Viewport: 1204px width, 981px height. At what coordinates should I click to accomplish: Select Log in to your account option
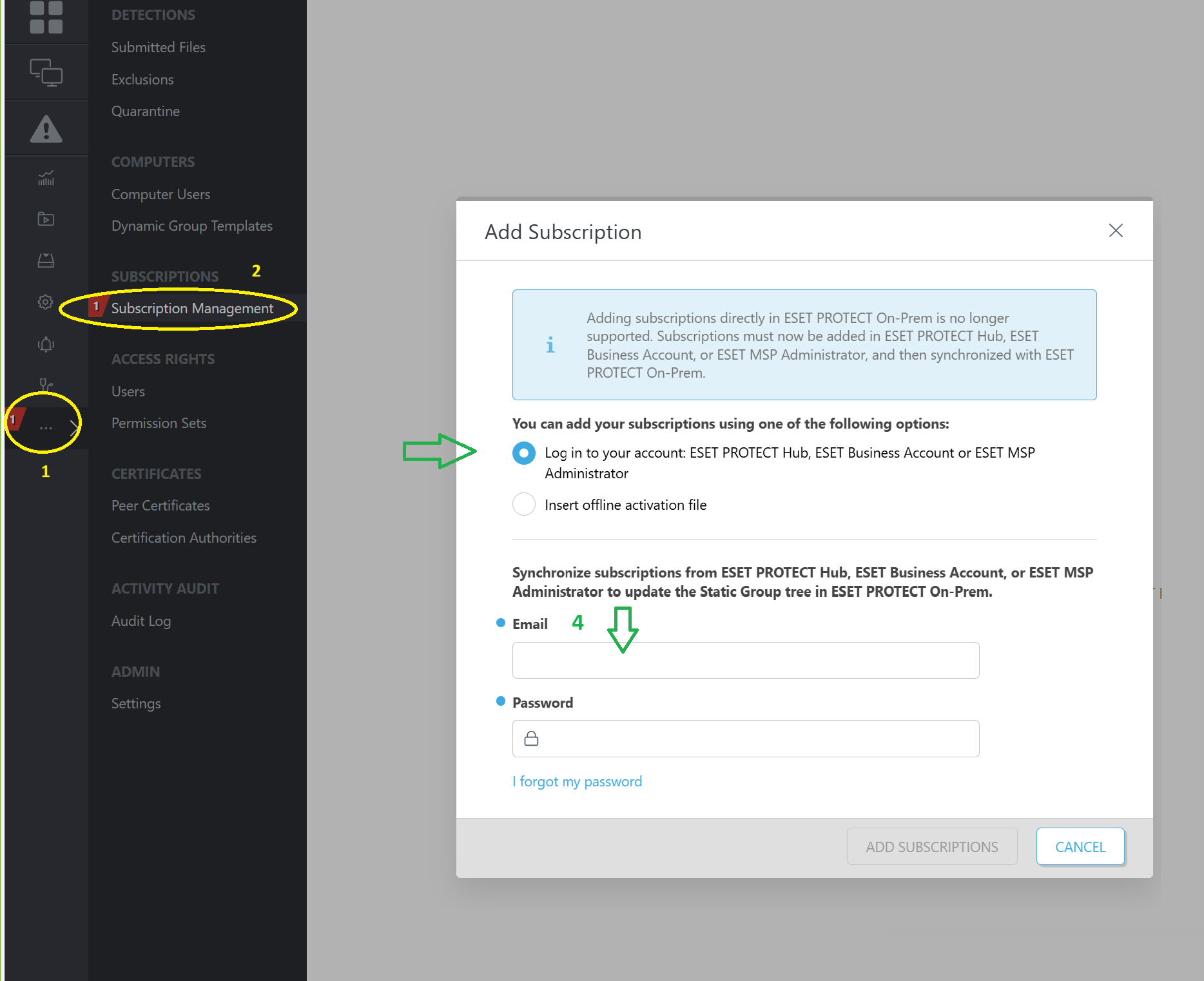tap(524, 453)
